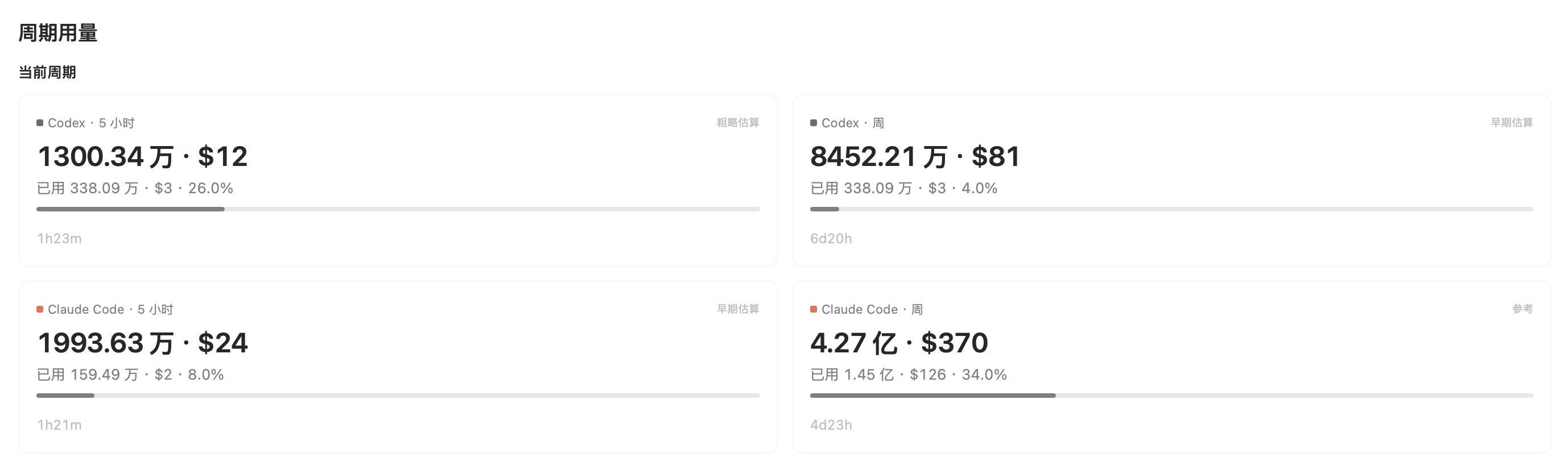Click the 4.0% Codex weekly progress bar
This screenshot has width=1568, height=474.
(1172, 209)
